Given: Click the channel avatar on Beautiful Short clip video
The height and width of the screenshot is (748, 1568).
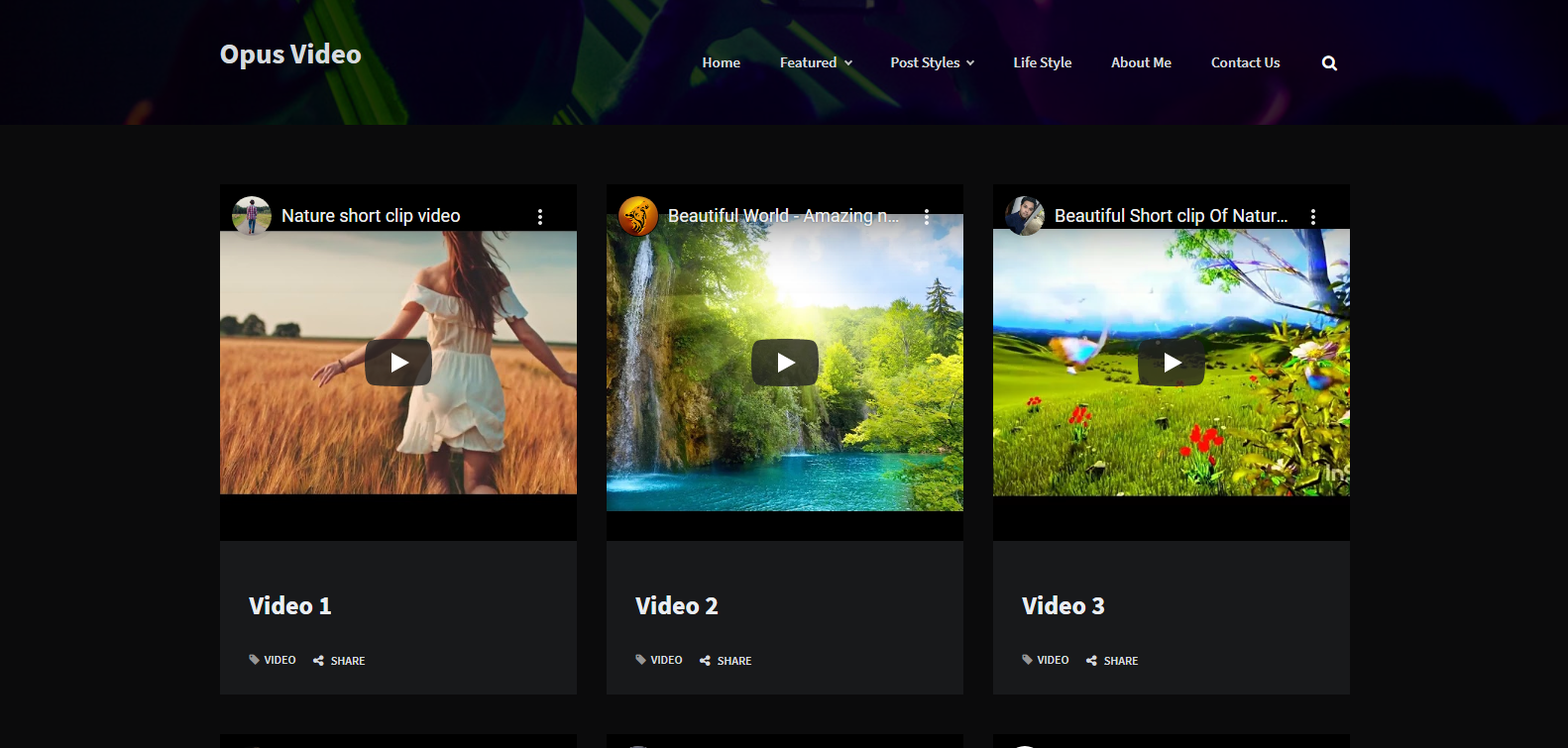Looking at the screenshot, I should point(1025,216).
